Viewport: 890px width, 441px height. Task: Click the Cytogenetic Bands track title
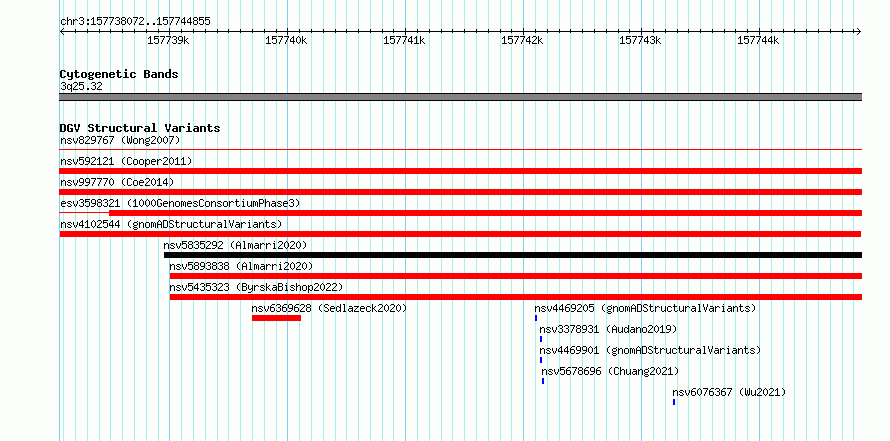pyautogui.click(x=119, y=74)
